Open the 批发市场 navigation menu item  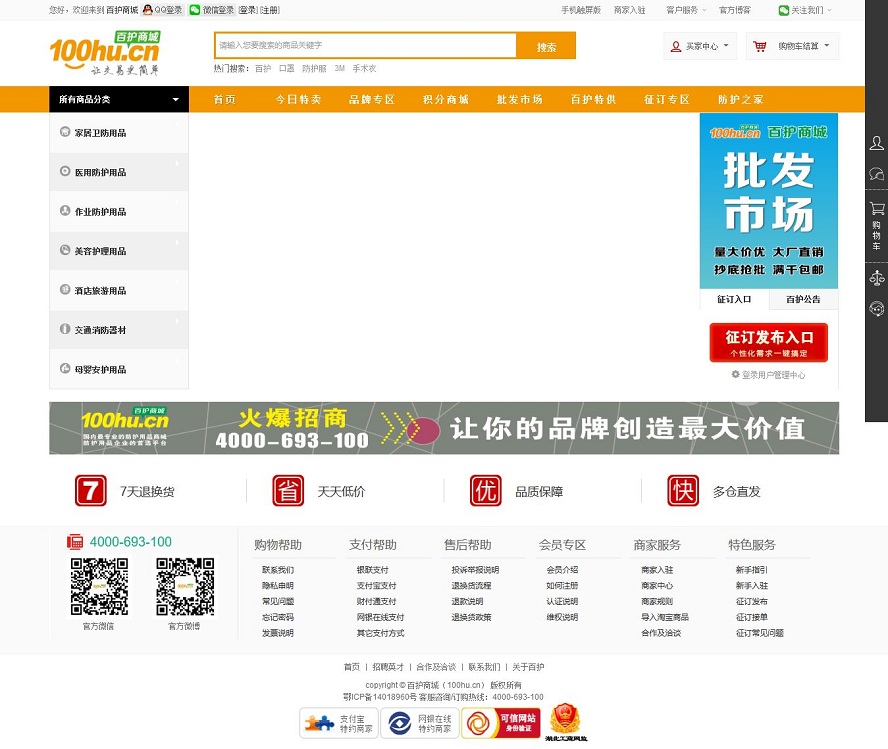pos(519,99)
